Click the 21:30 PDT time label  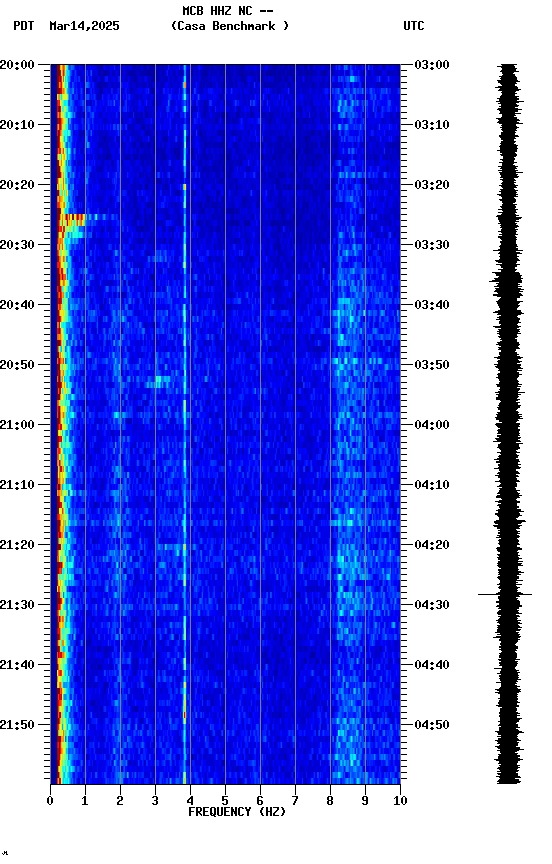point(17,606)
